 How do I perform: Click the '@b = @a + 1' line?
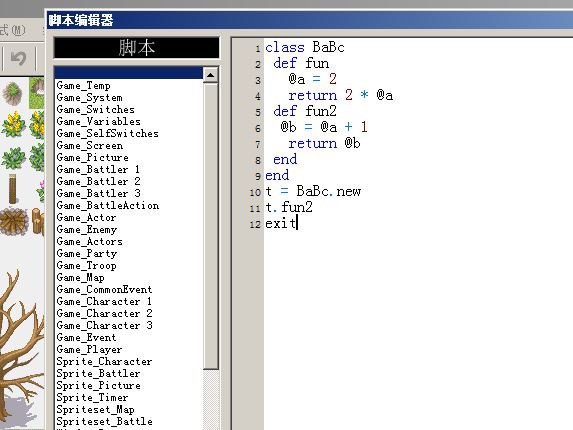(x=324, y=127)
